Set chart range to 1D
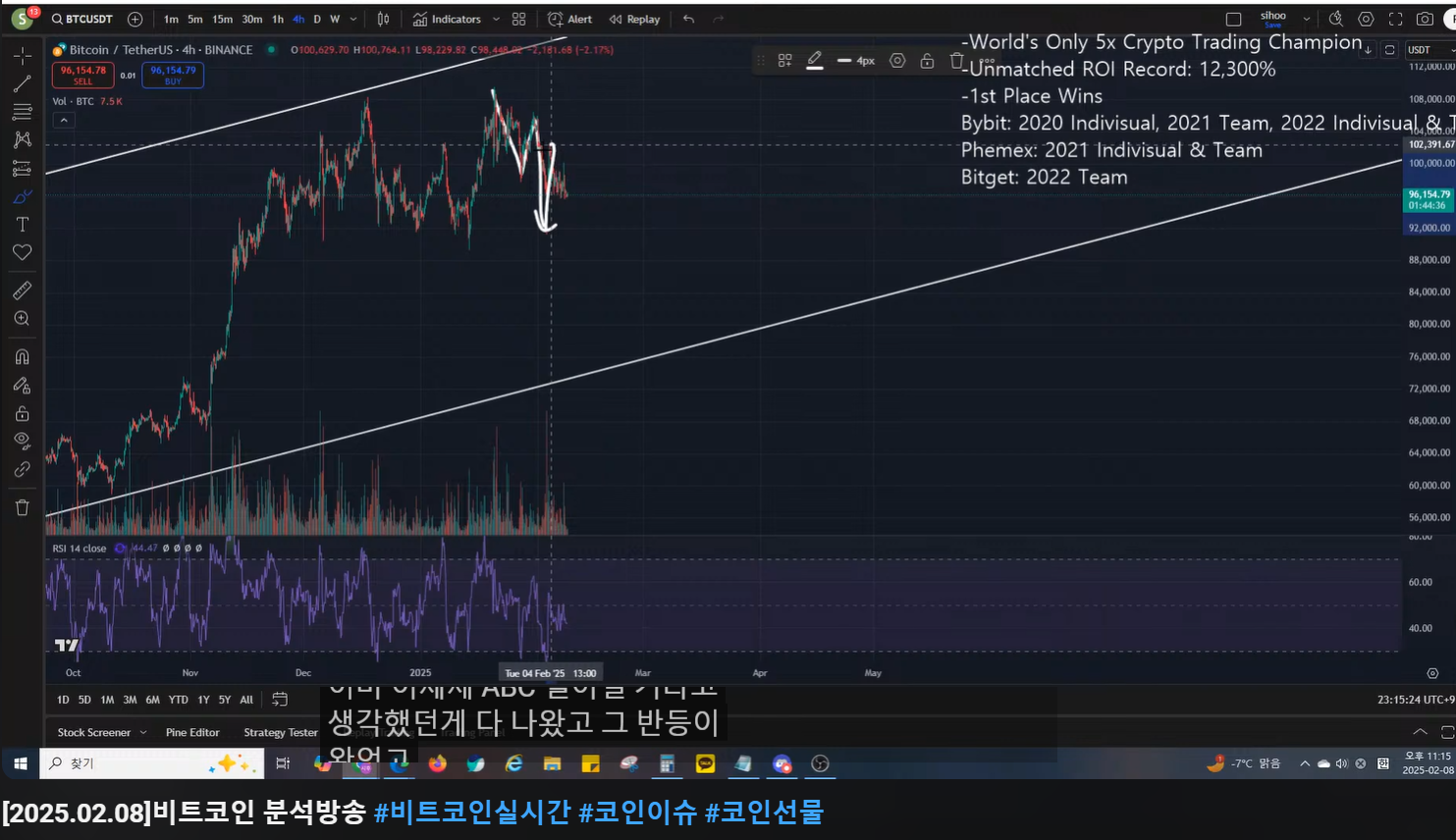The image size is (1456, 840). (63, 700)
